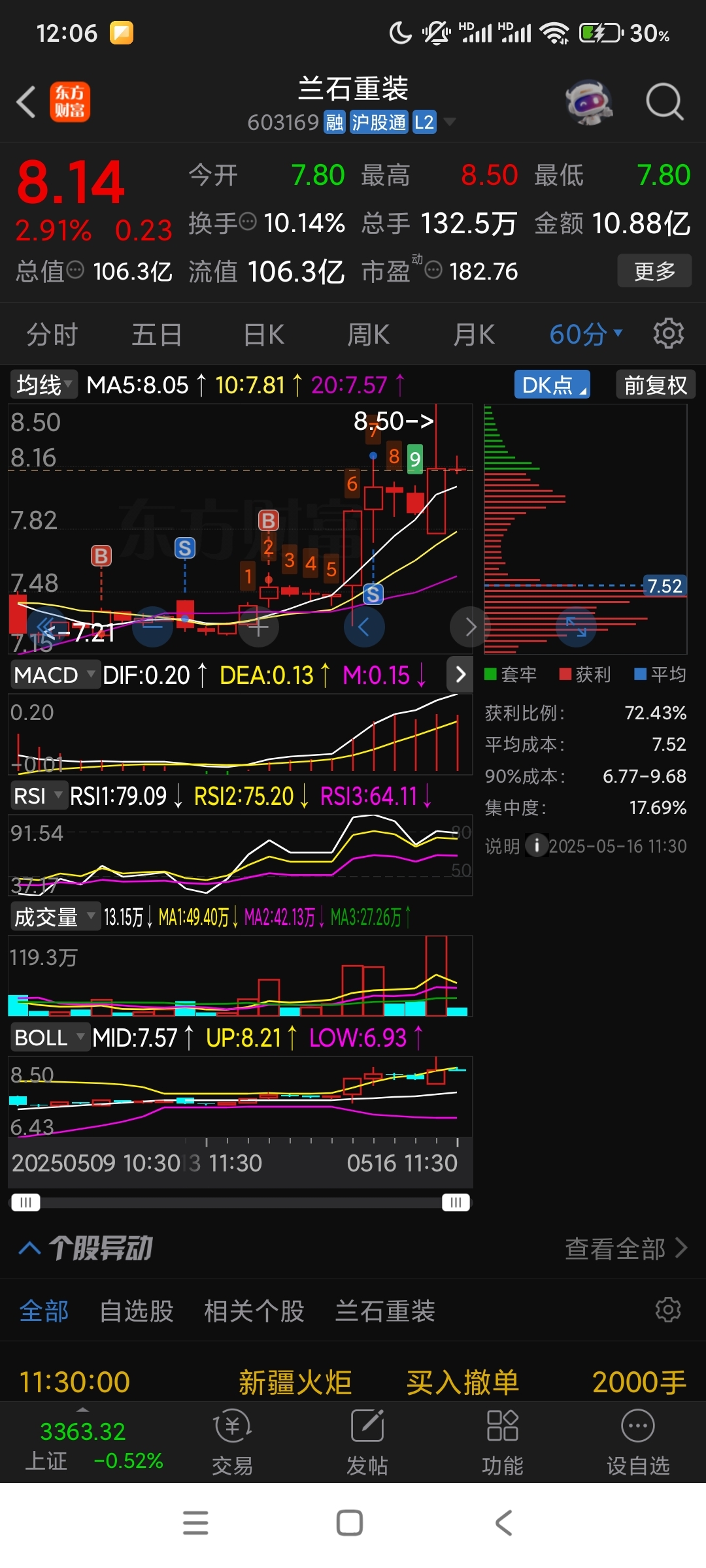This screenshot has height=1568, width=706.
Task: Tap 查看全部 link
Action: tap(626, 1248)
